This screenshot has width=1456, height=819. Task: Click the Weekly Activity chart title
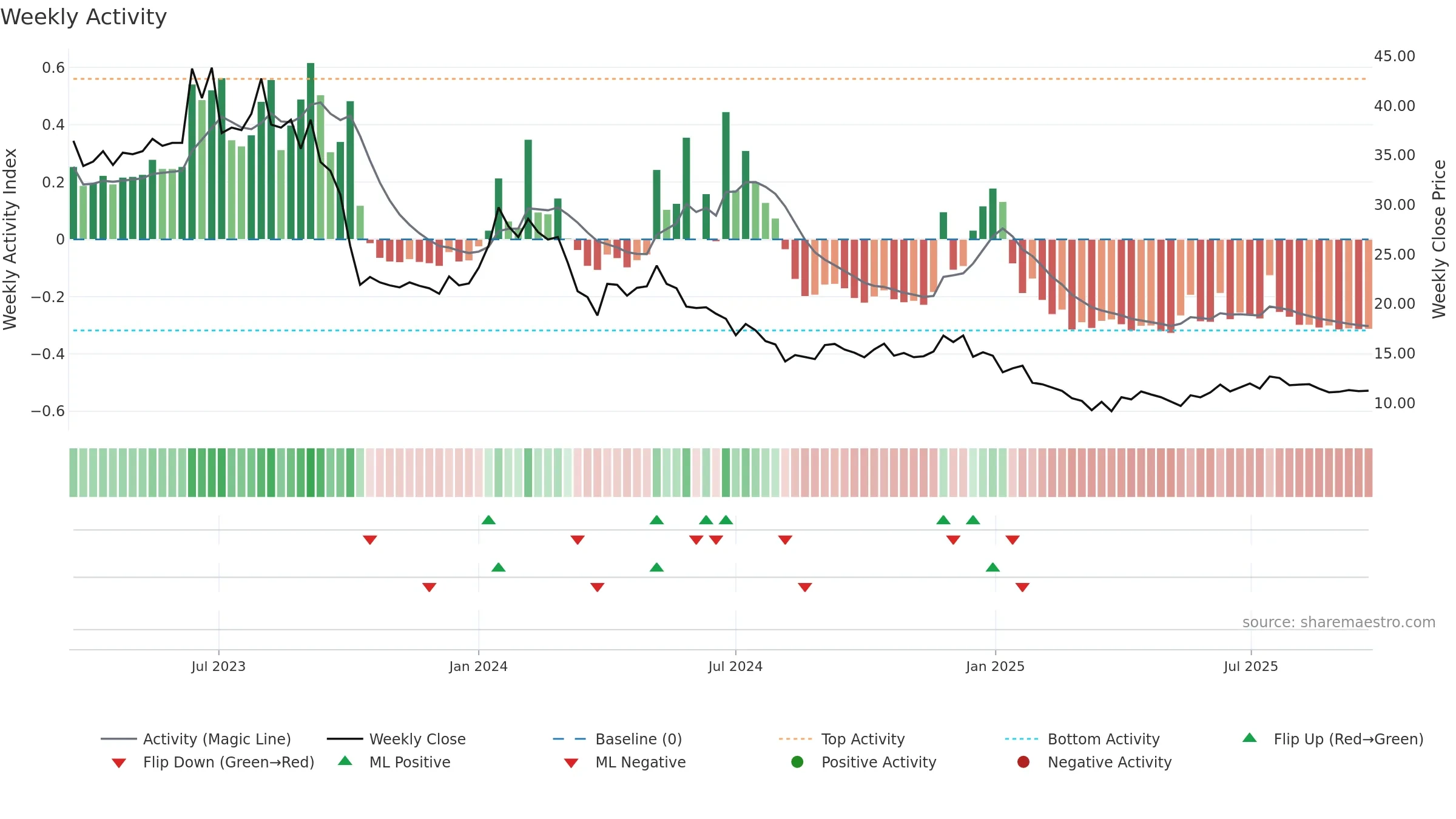tap(84, 17)
